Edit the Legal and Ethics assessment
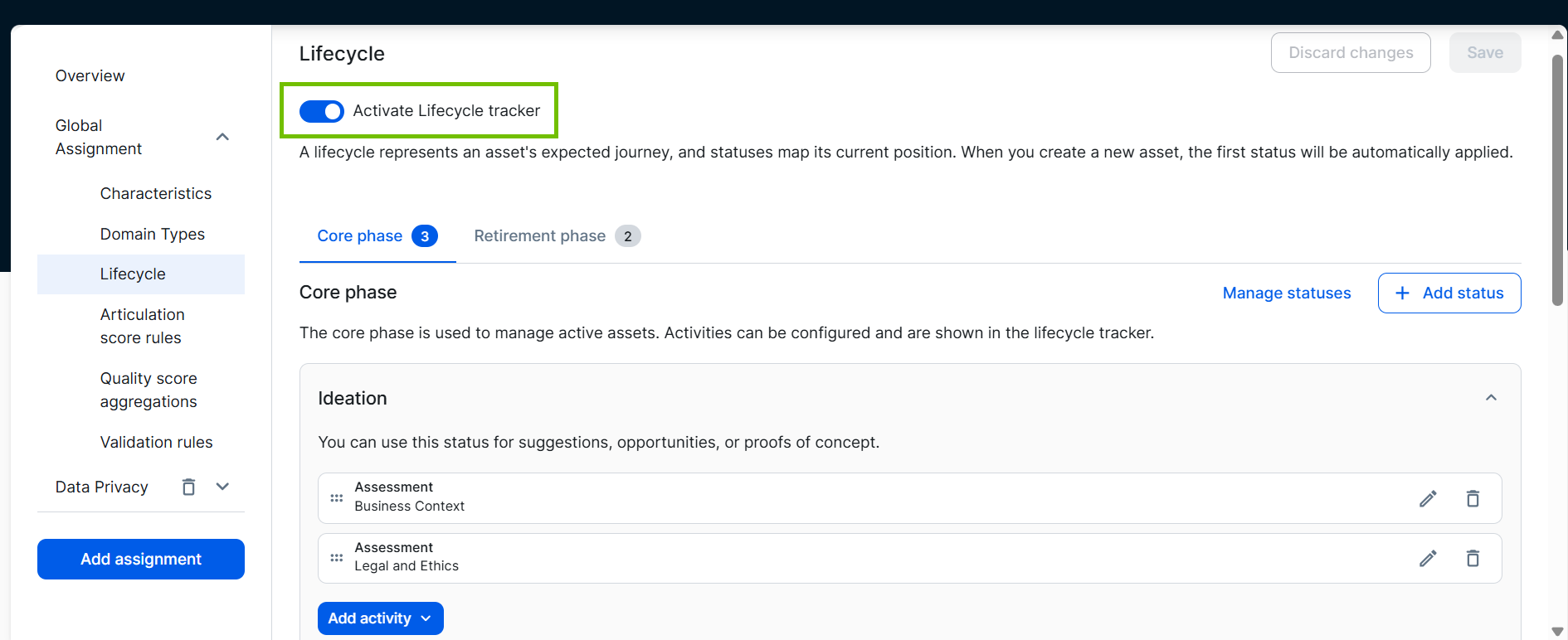 1427,559
